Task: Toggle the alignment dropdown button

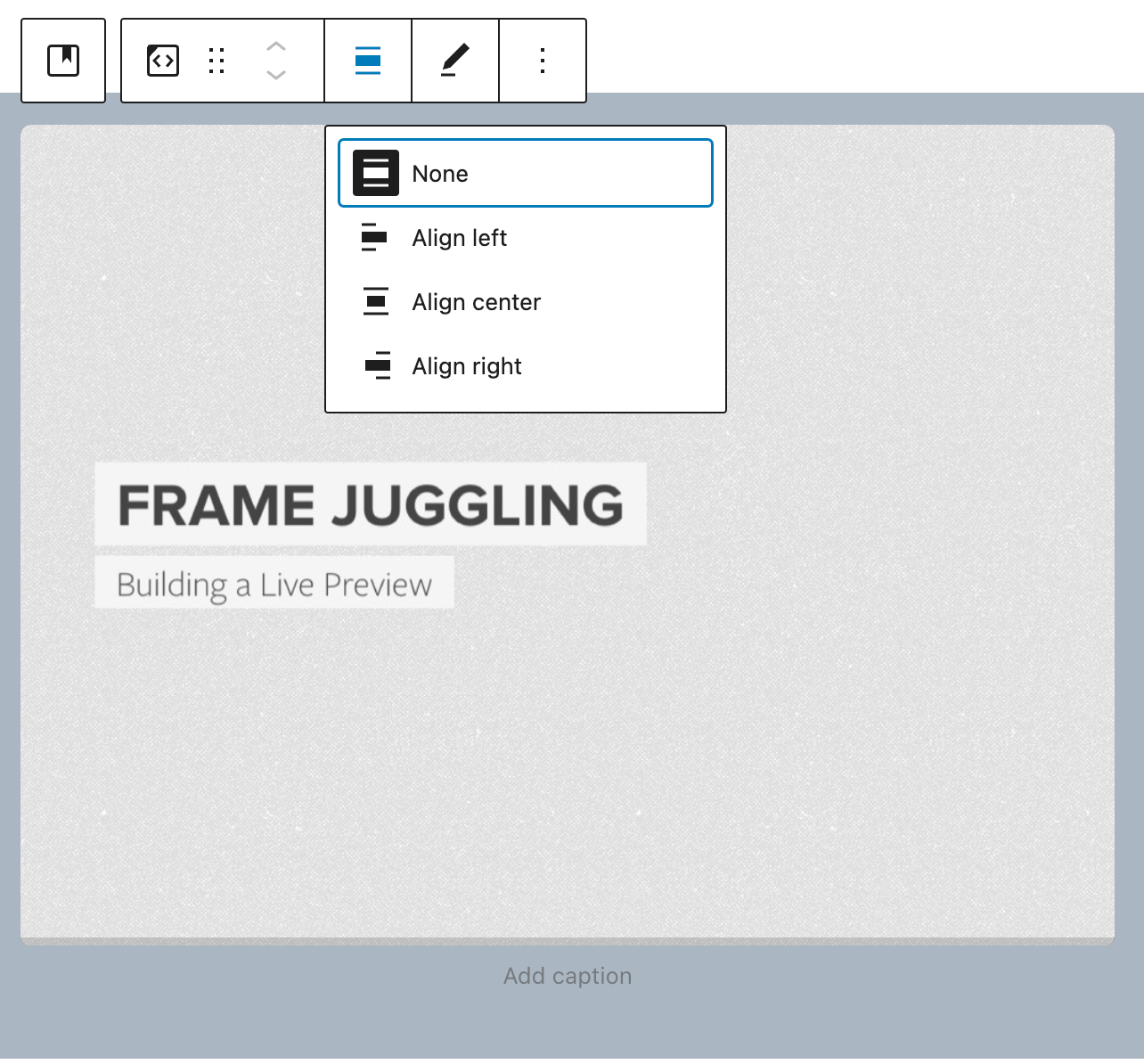Action: (368, 61)
